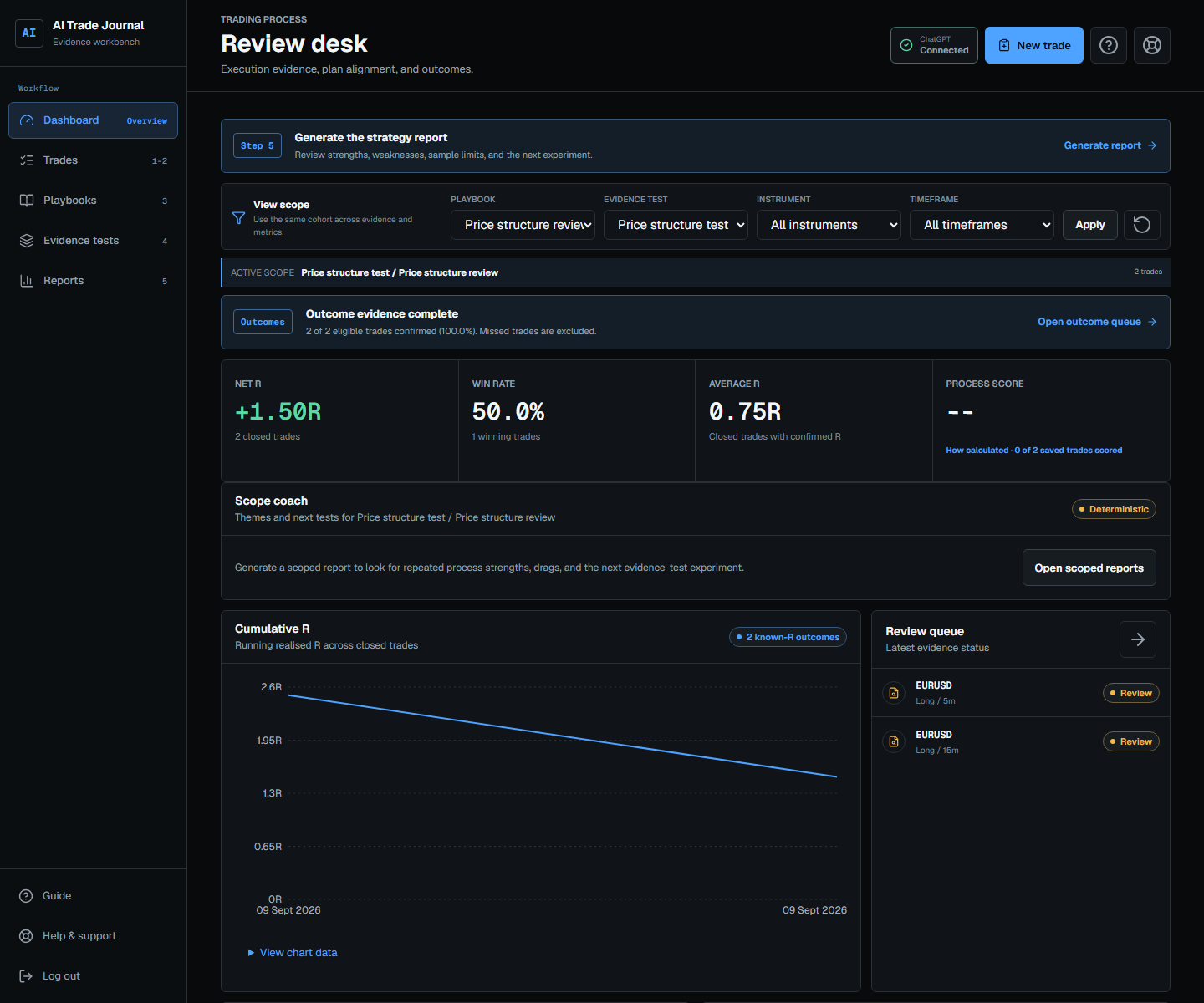
Task: Open the Timeframe dropdown
Action: click(982, 225)
